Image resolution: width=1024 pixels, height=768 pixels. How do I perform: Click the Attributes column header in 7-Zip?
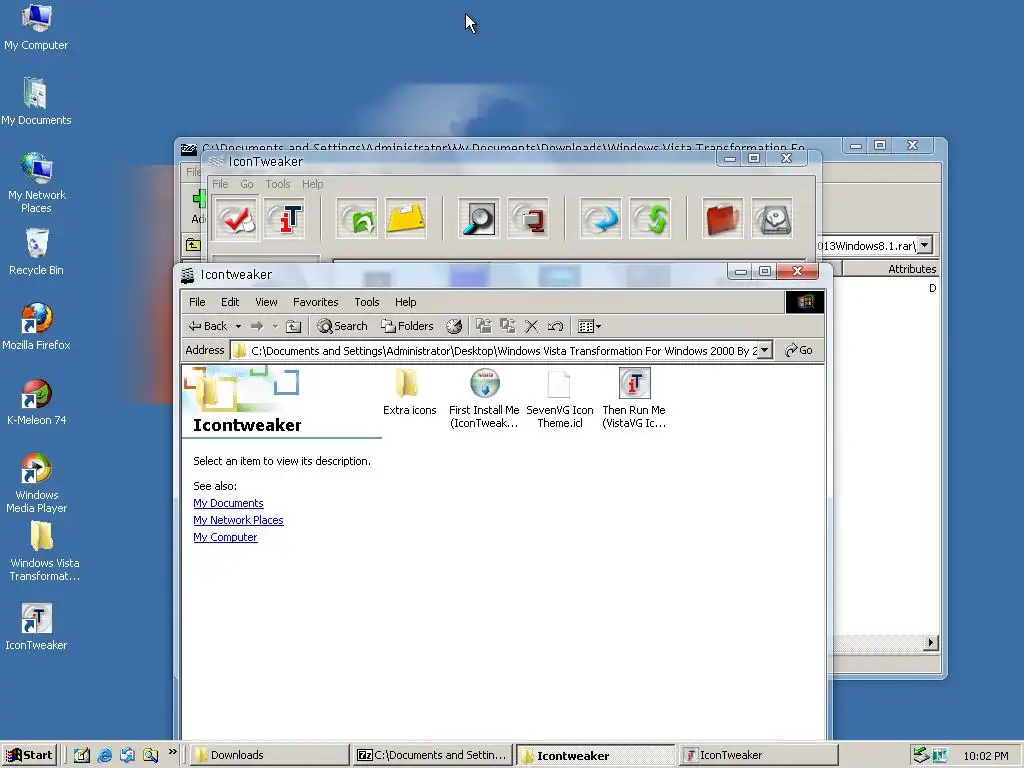[891, 268]
